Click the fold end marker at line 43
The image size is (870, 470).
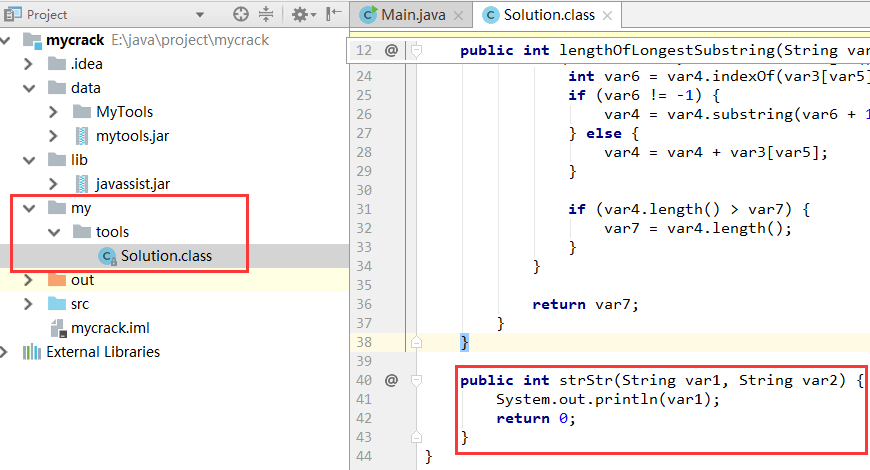[x=416, y=437]
